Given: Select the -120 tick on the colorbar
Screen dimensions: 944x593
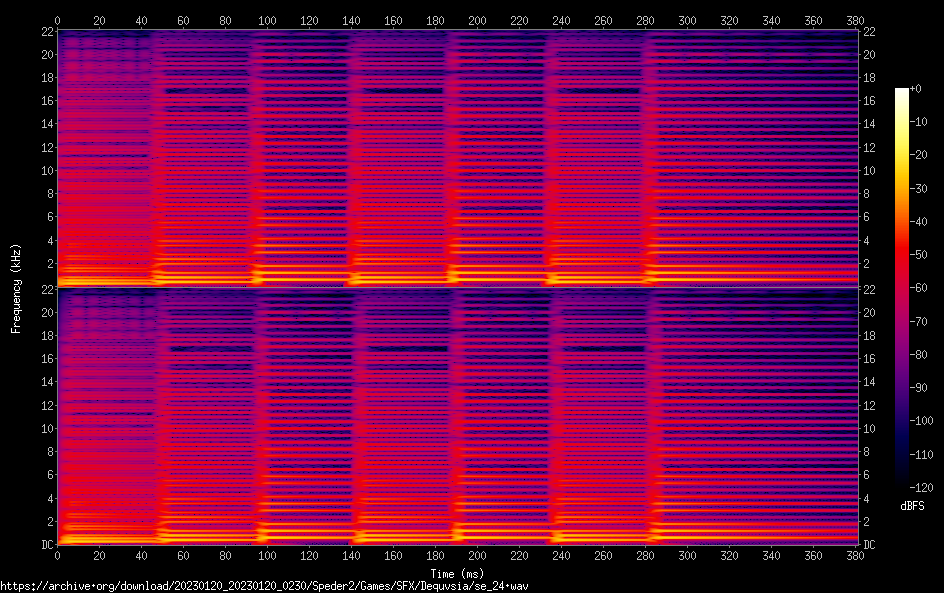Looking at the screenshot, I should [x=921, y=488].
